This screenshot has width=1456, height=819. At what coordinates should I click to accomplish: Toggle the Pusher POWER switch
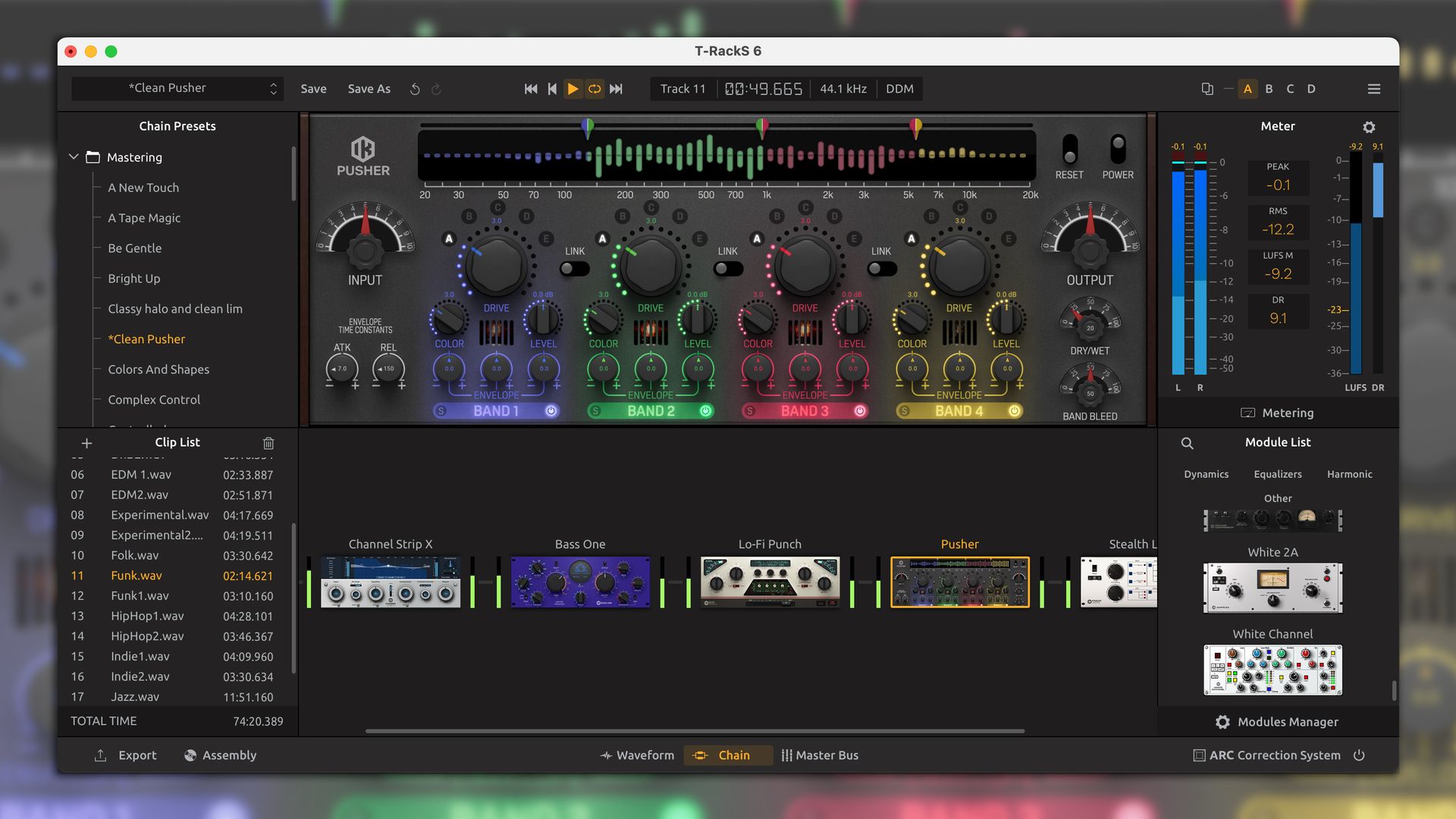1116,149
